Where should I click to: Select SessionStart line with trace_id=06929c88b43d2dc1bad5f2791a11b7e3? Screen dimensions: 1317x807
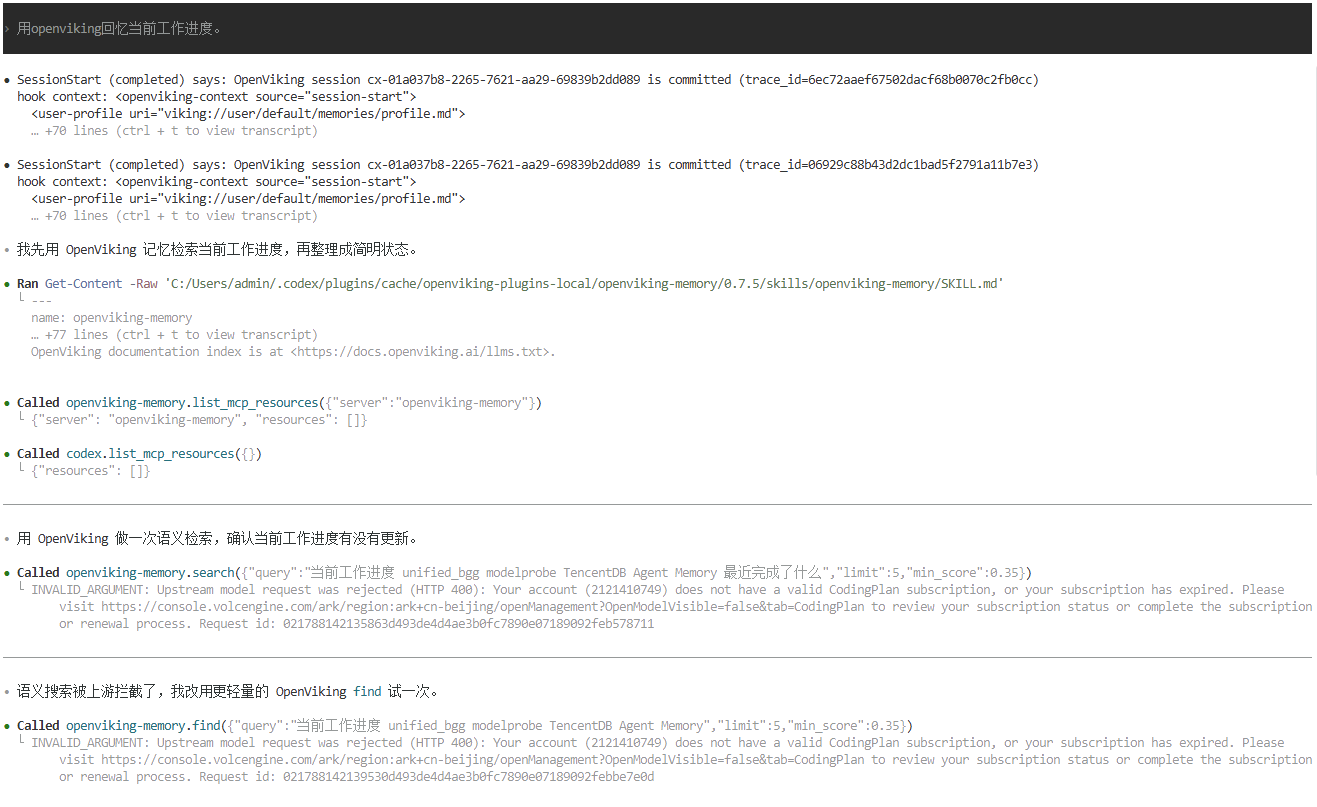click(528, 165)
